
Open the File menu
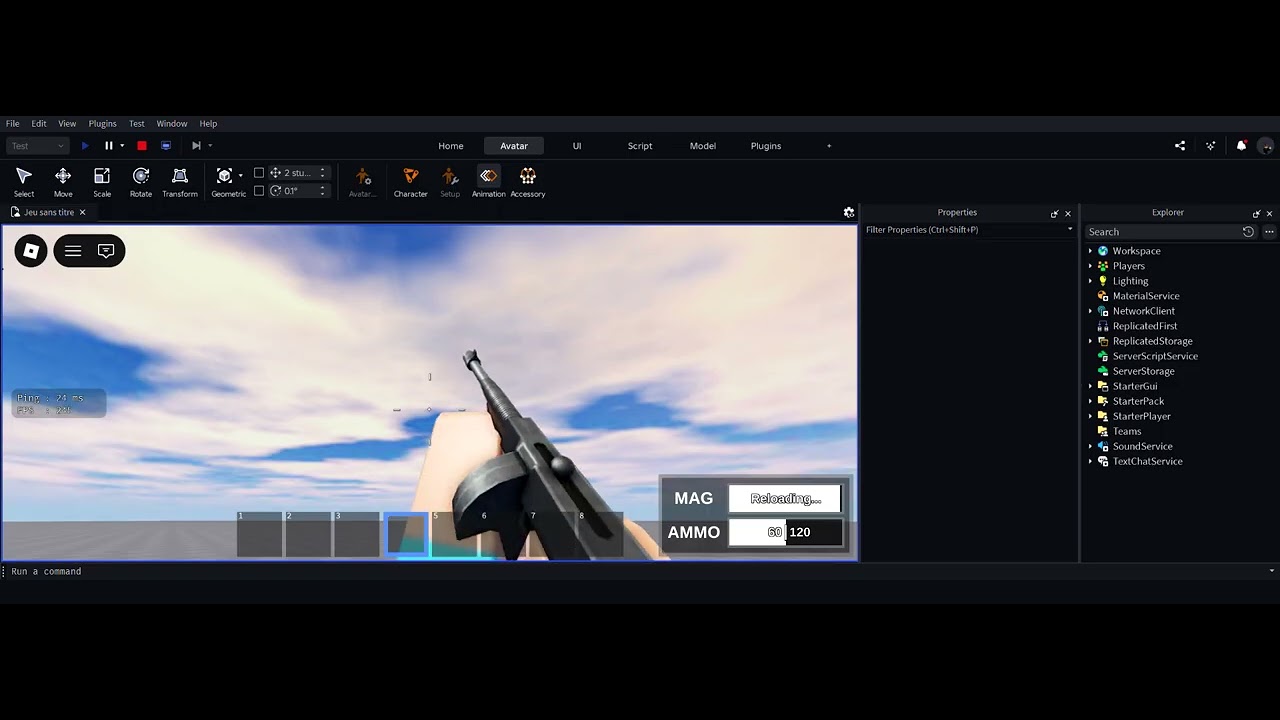pos(13,124)
